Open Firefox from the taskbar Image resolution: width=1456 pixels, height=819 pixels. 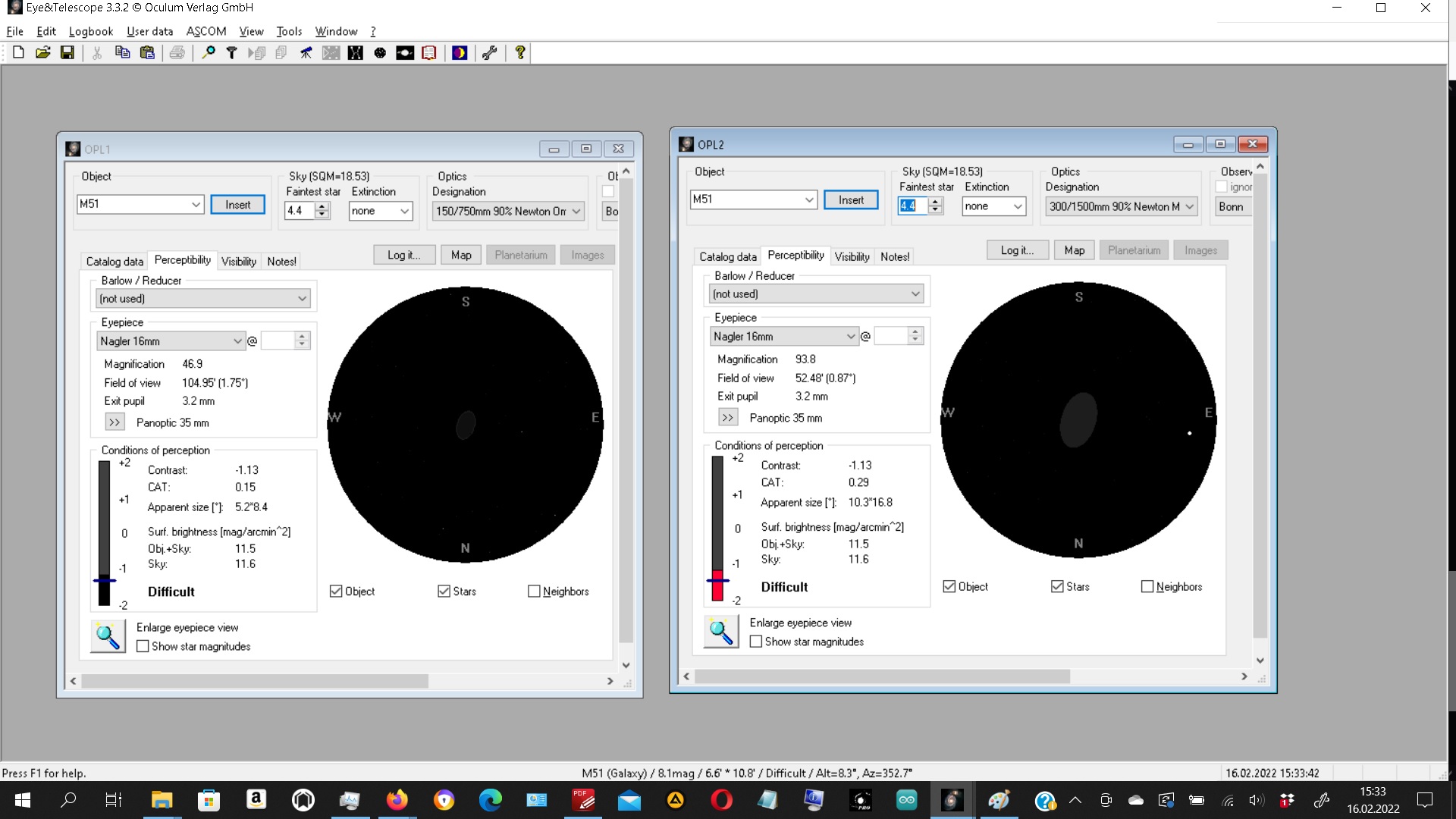point(397,800)
